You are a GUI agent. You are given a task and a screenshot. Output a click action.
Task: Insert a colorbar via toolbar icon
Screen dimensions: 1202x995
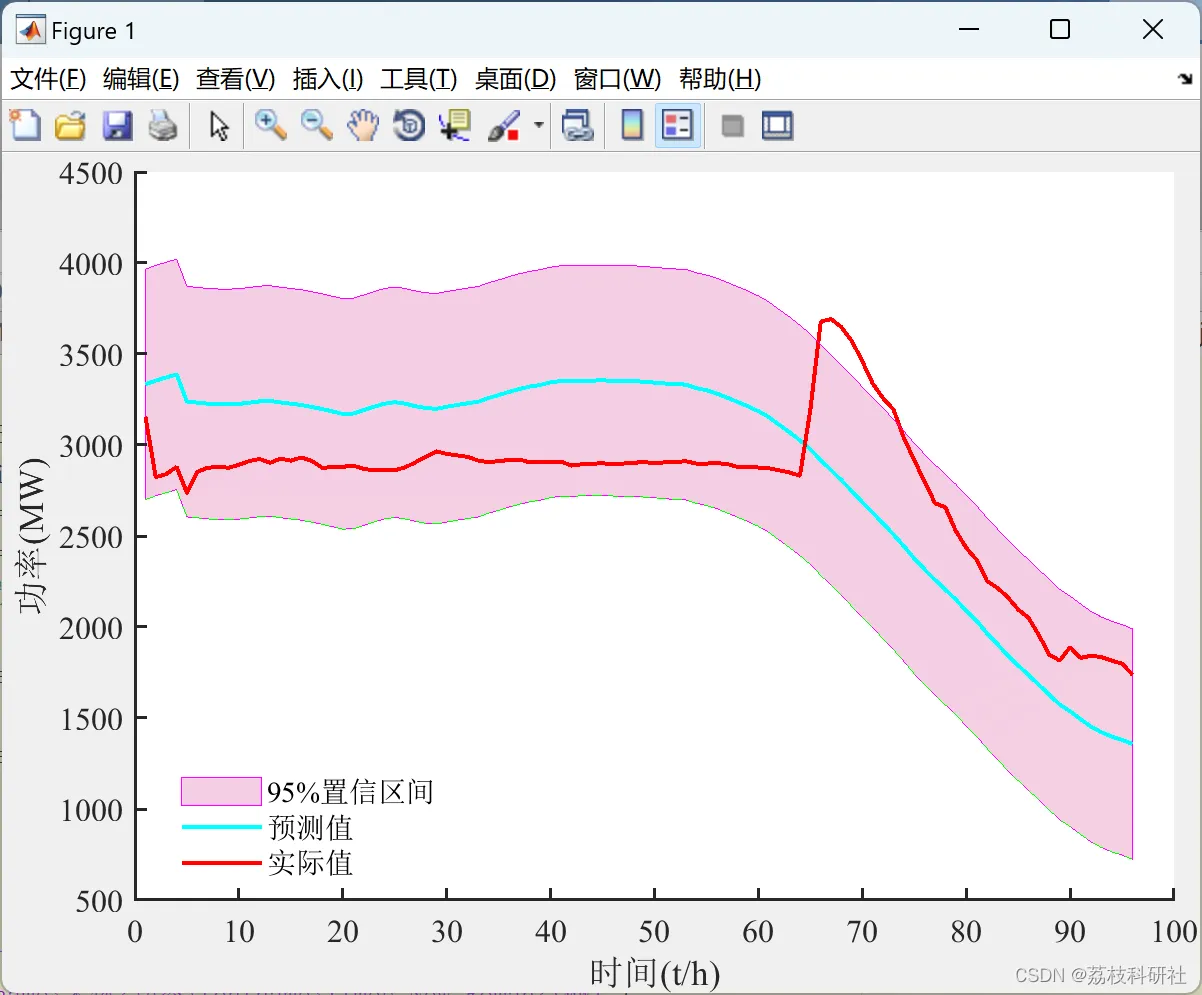tap(632, 125)
